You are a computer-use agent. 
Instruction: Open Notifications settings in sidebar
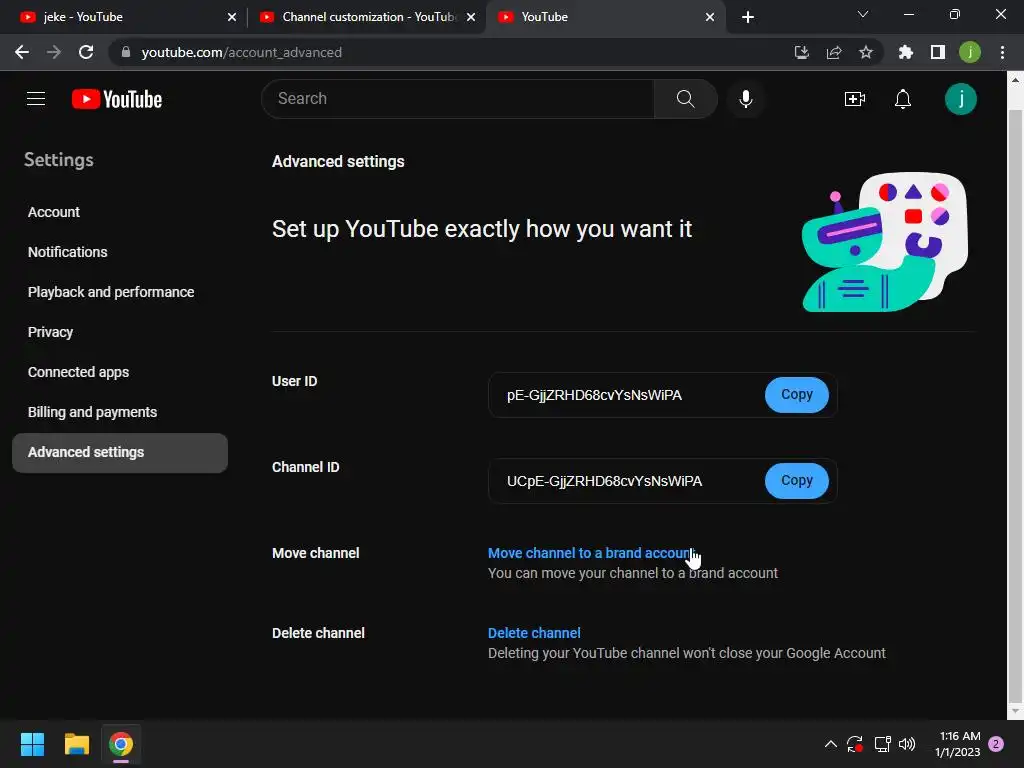point(67,252)
